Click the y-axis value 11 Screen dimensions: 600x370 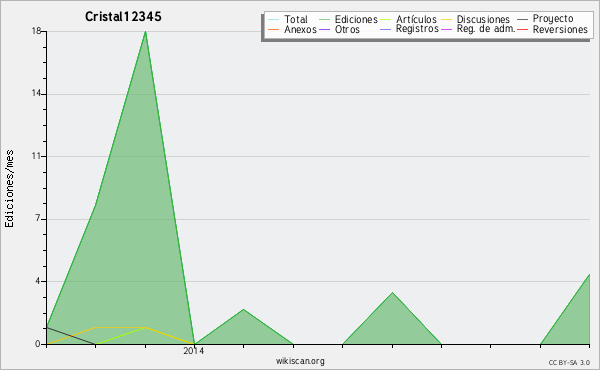(37, 156)
